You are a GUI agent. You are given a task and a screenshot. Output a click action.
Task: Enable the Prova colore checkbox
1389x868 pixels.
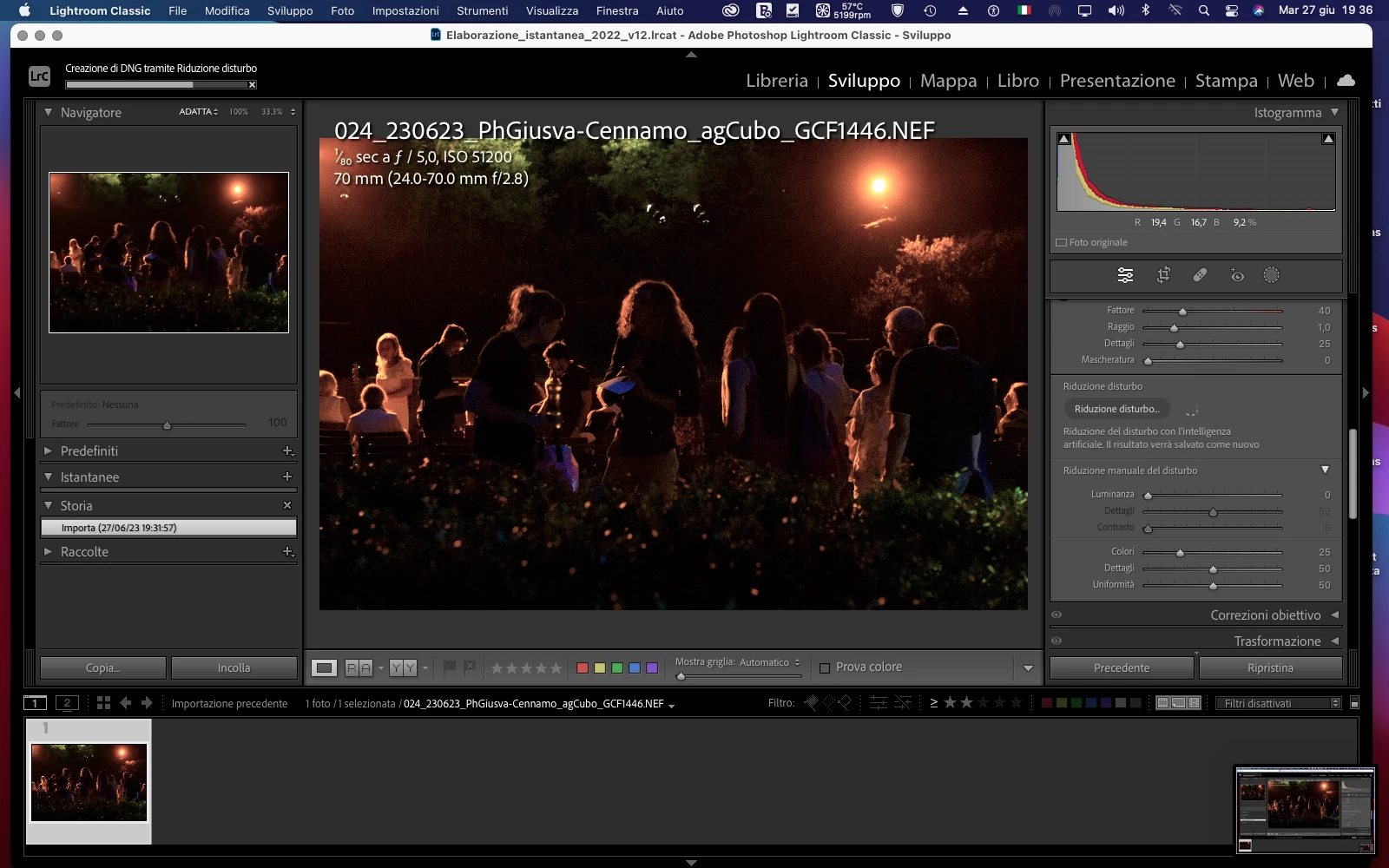pos(825,667)
